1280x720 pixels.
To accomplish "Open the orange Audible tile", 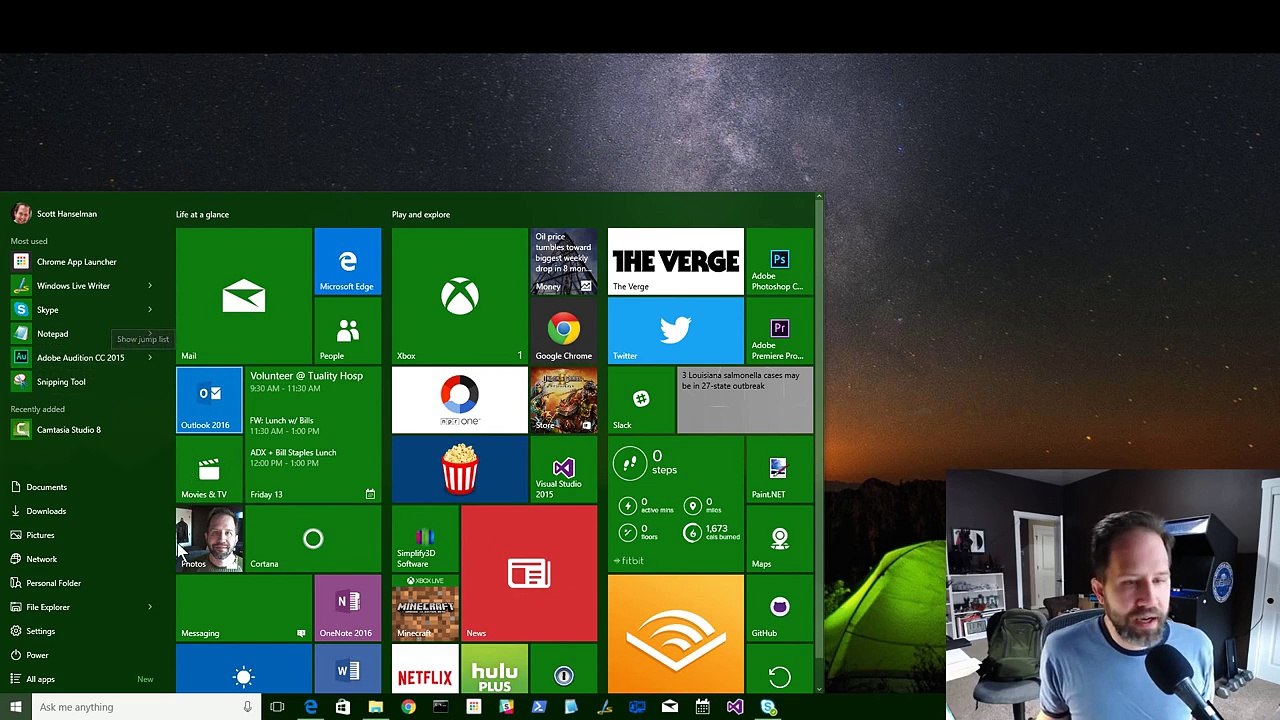I will coord(675,633).
